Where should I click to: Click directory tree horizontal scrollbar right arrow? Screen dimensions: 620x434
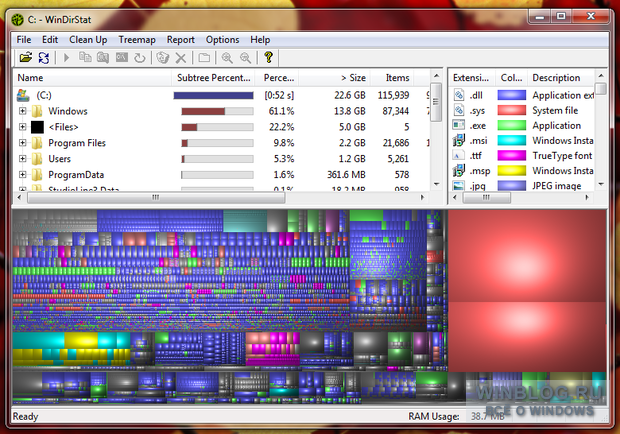[x=422, y=197]
